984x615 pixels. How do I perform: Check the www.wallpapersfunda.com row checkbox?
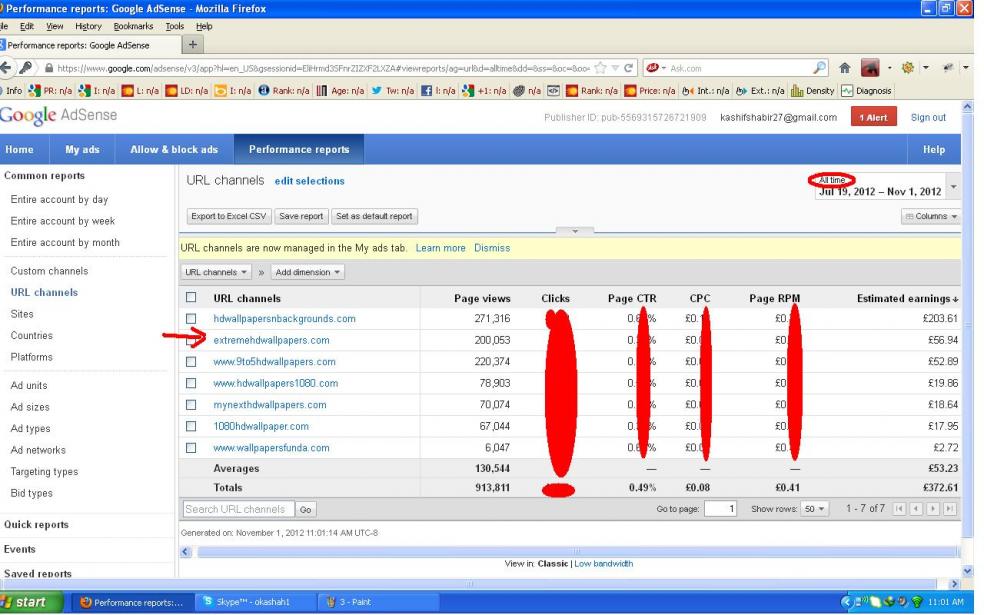(x=191, y=448)
